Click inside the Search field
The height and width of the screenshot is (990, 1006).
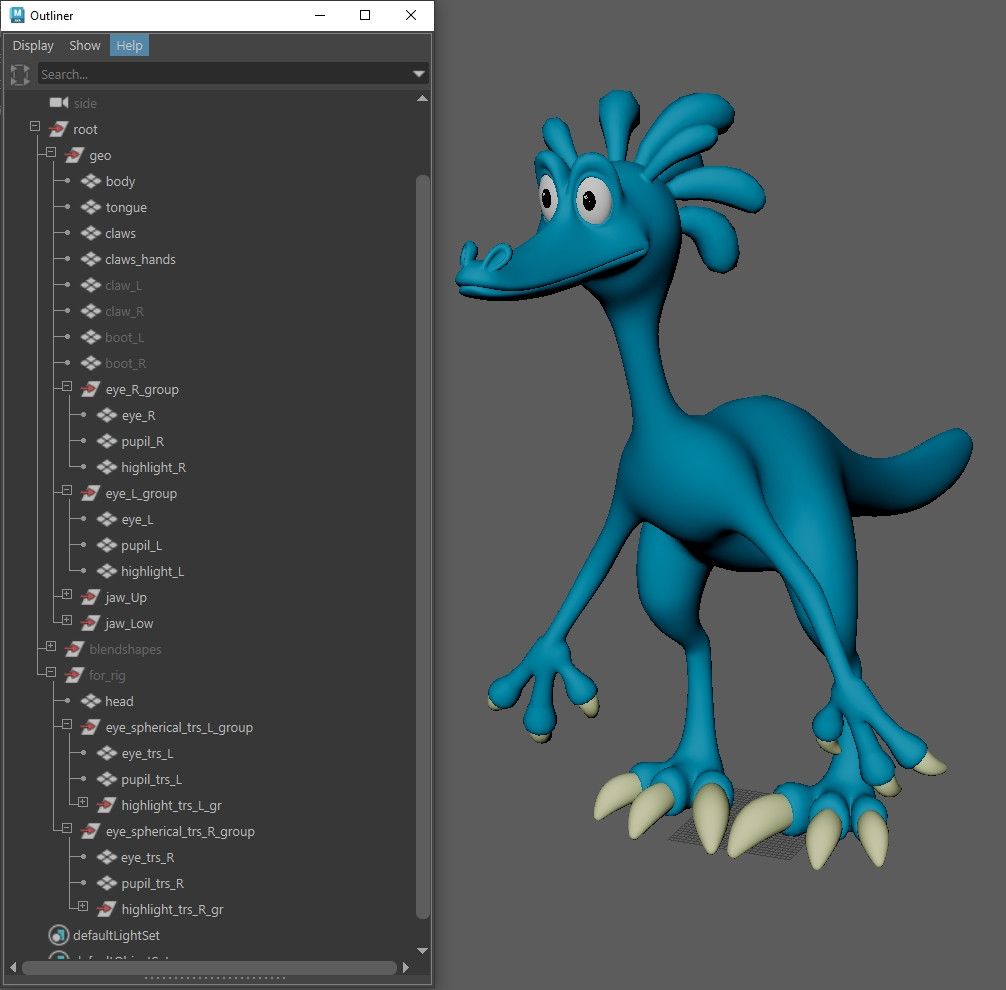pyautogui.click(x=200, y=74)
